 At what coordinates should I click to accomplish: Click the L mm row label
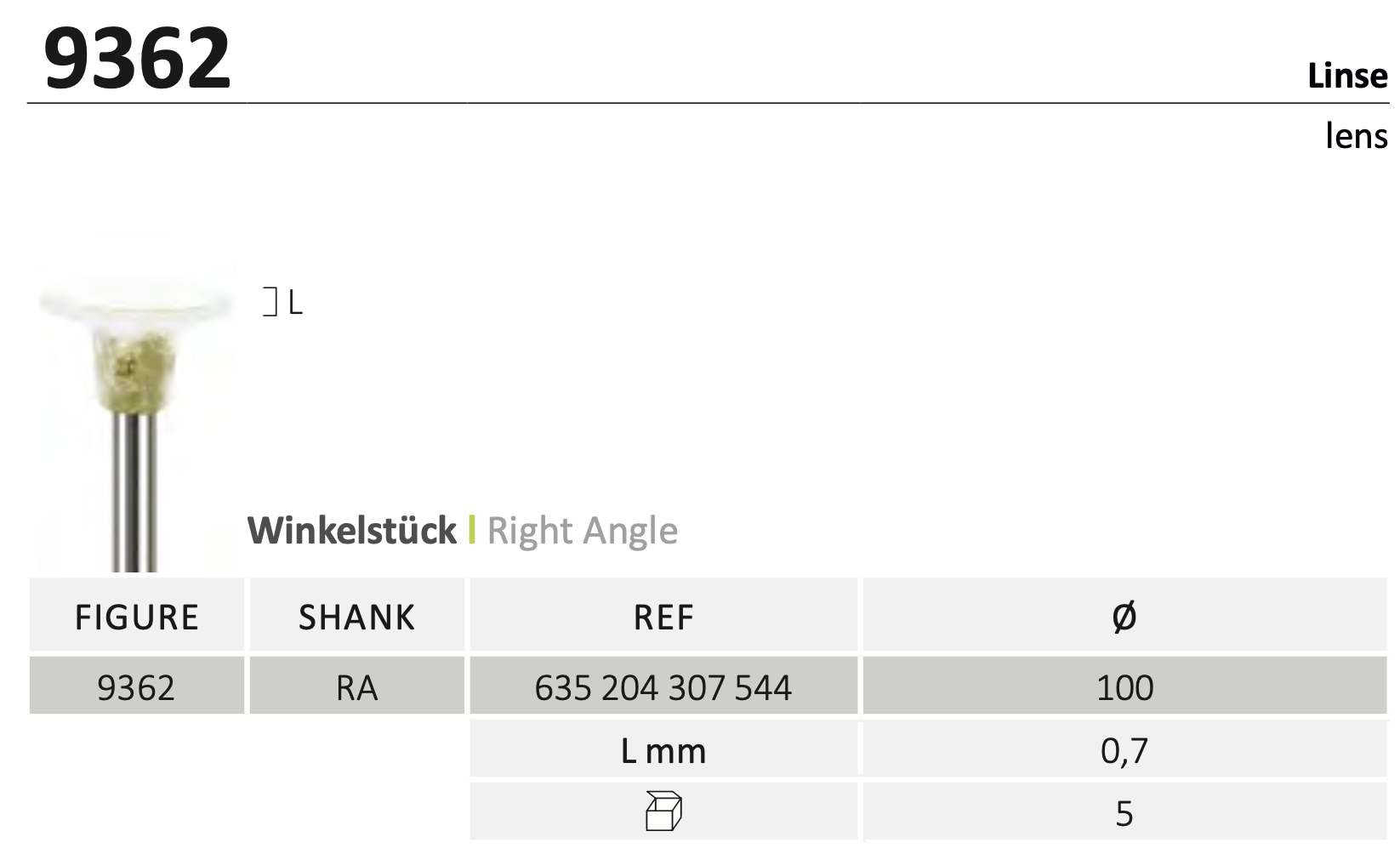pos(663,751)
